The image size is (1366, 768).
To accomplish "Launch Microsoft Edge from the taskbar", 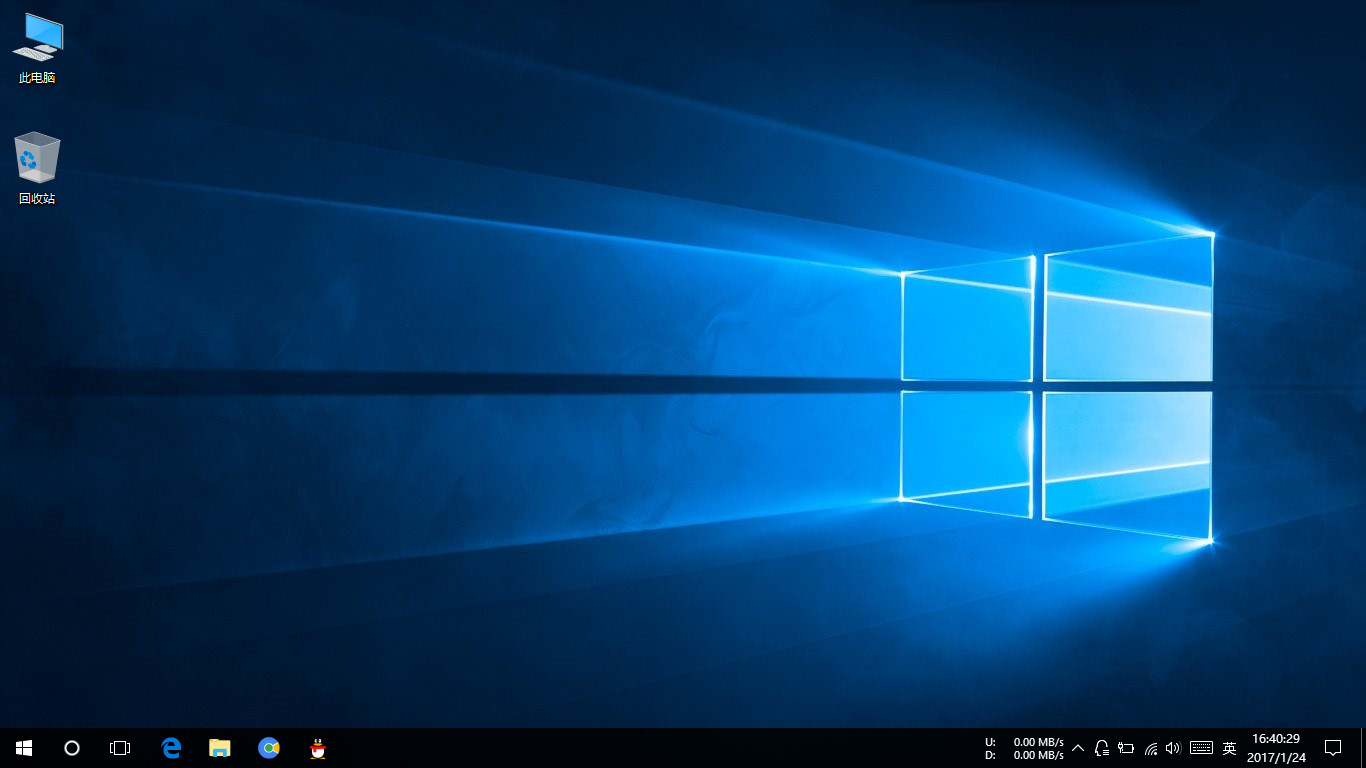I will [x=170, y=747].
